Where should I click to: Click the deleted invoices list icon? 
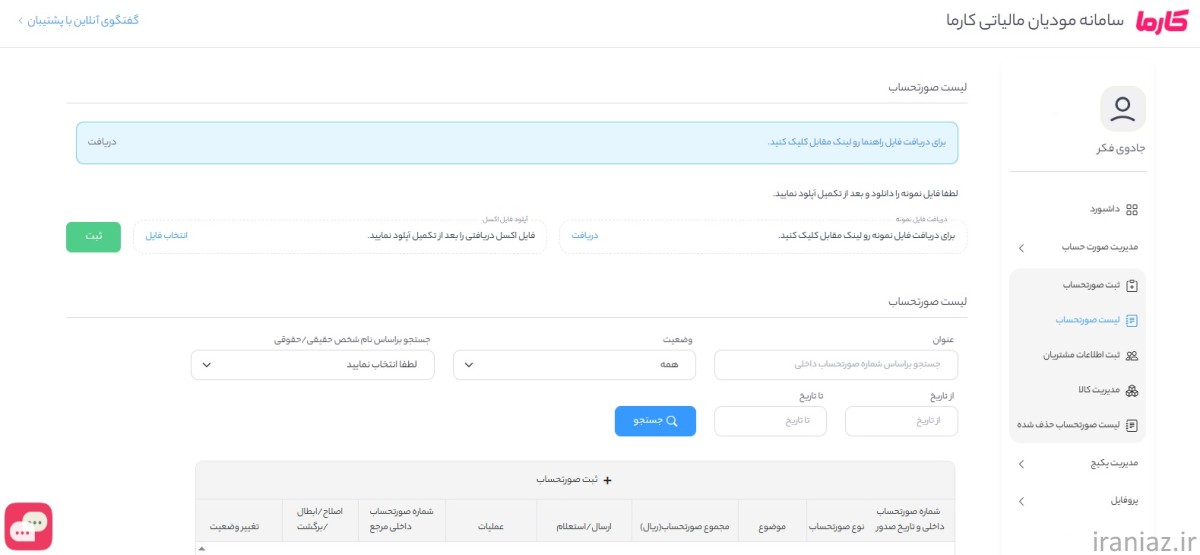point(1132,425)
